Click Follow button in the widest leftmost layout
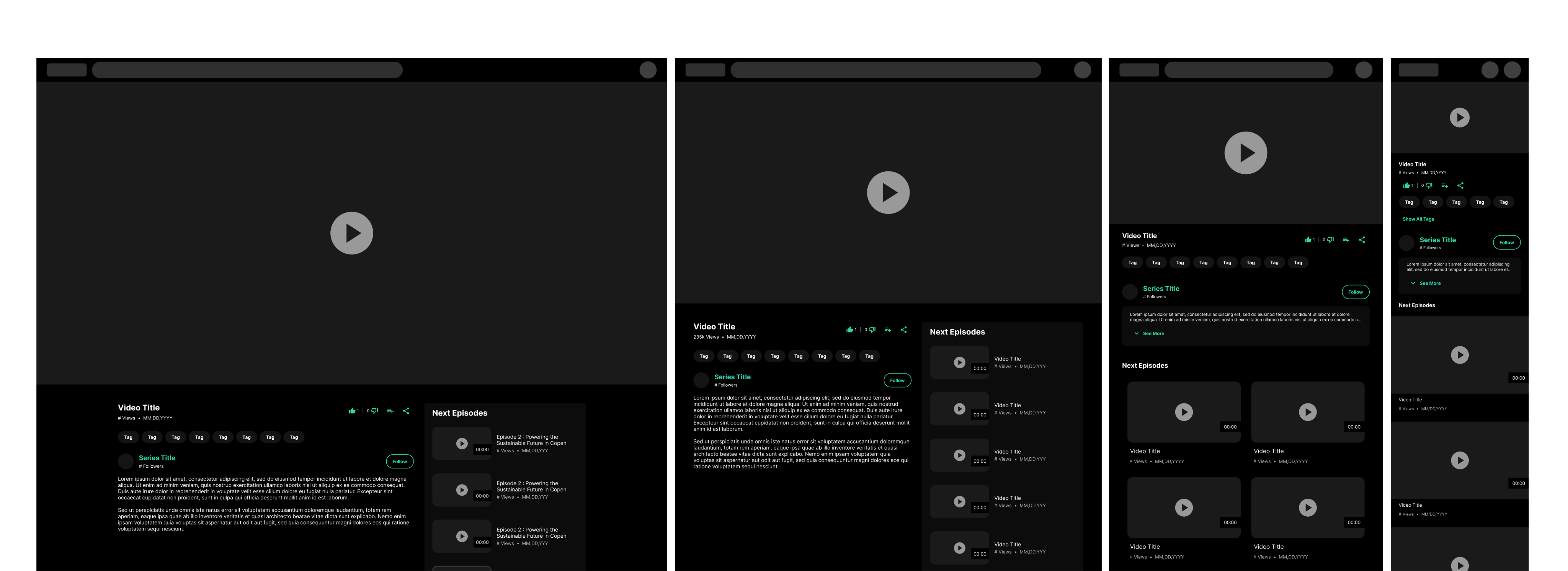This screenshot has height=571, width=1568. click(399, 462)
